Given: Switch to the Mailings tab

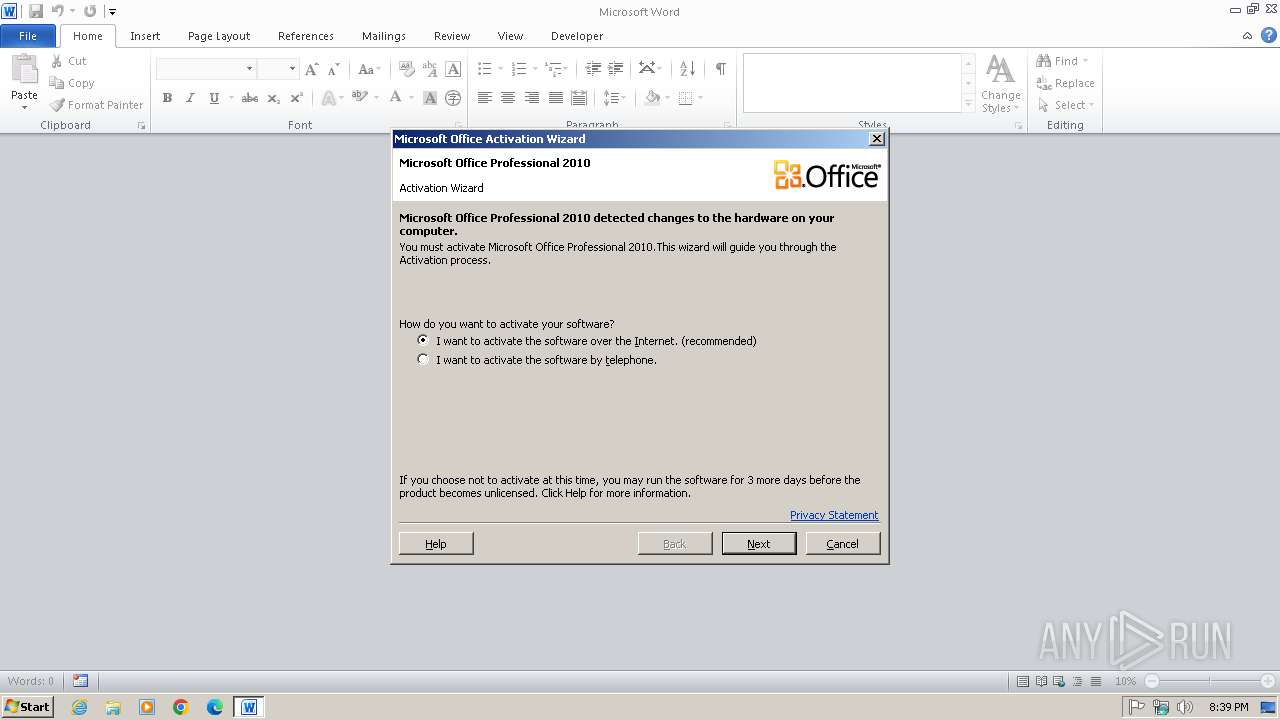Looking at the screenshot, I should pyautogui.click(x=384, y=36).
